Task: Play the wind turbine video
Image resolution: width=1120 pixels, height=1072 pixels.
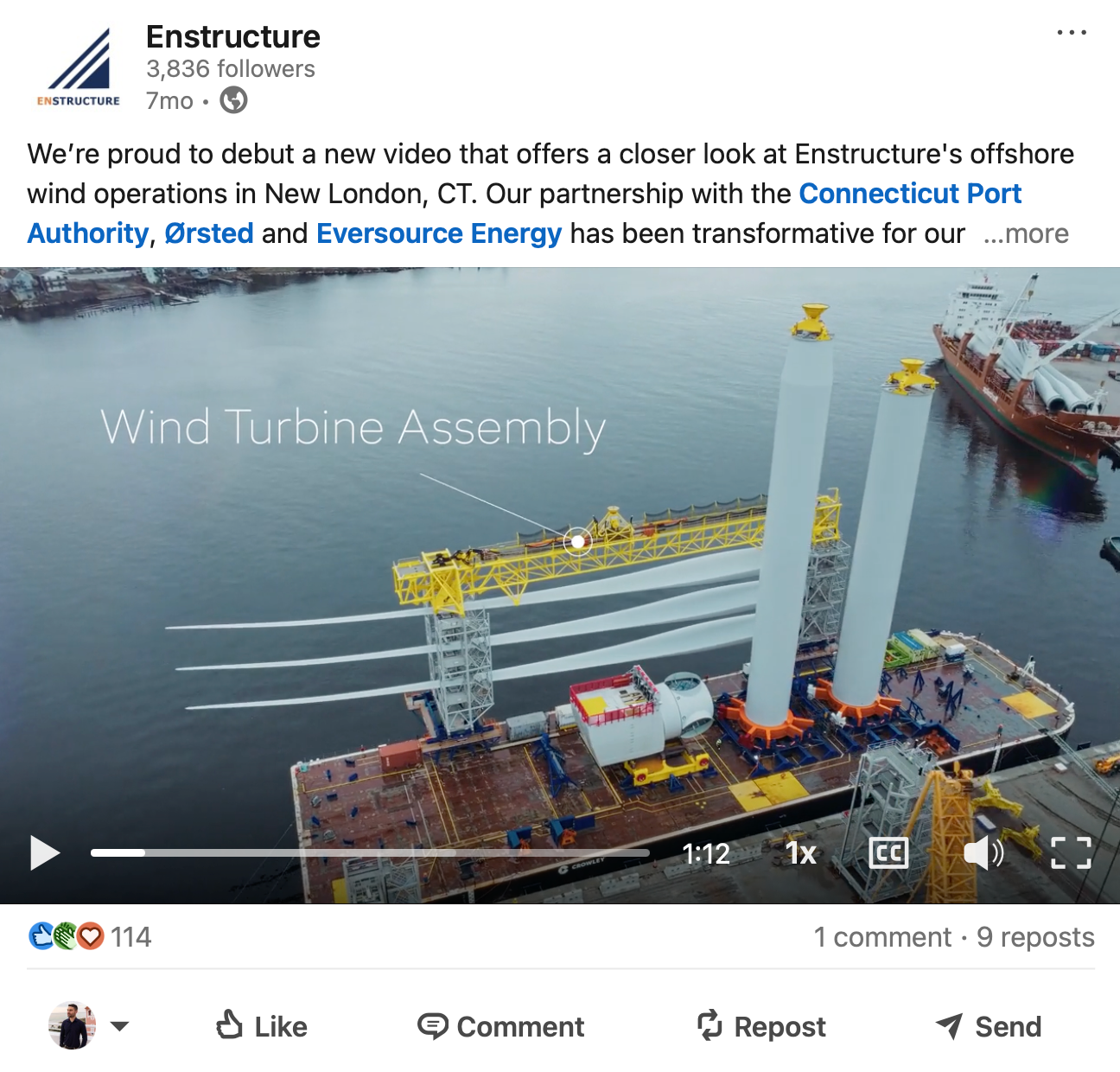Action: (x=45, y=852)
